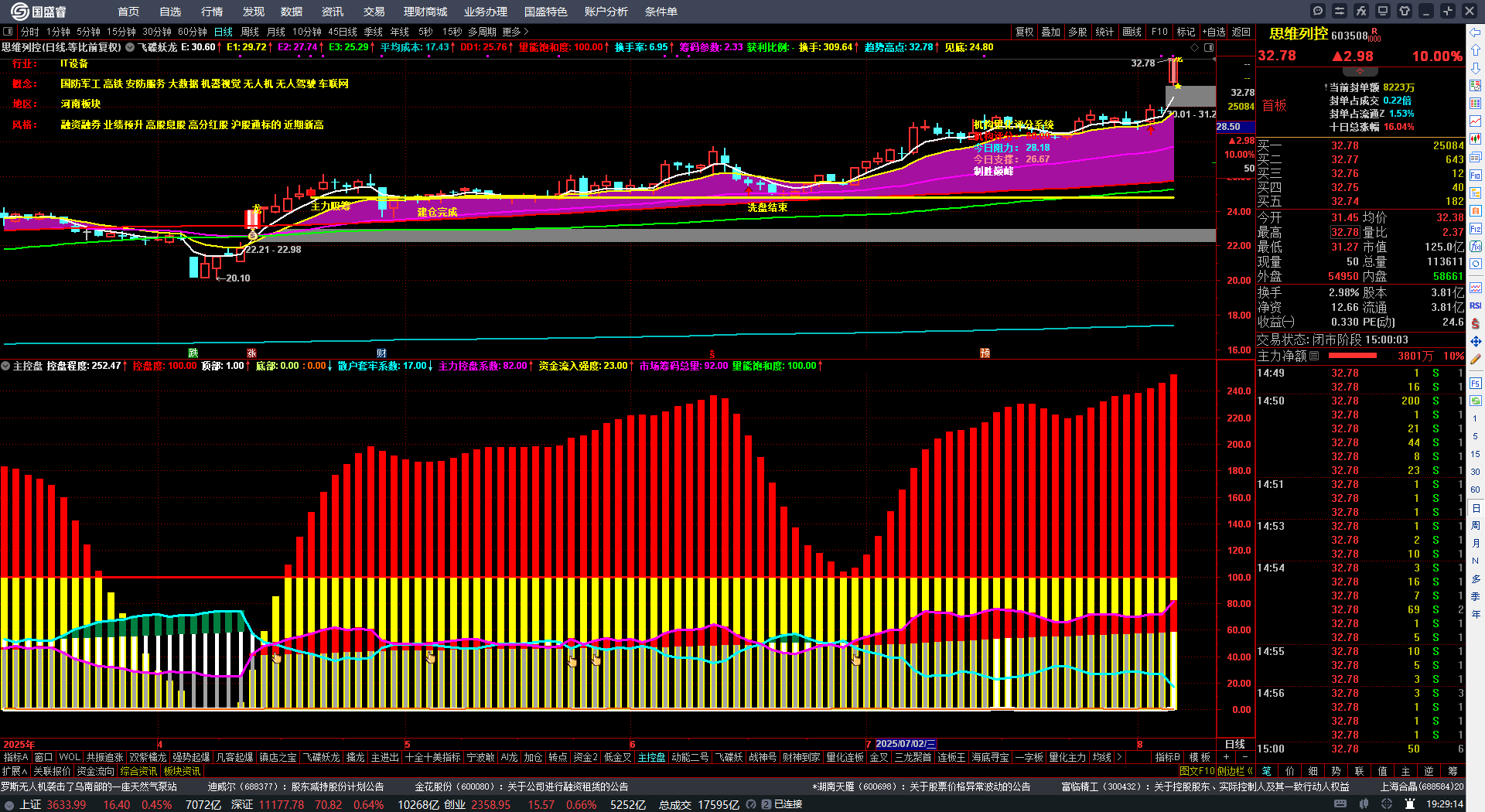Image resolution: width=1485 pixels, height=812 pixels.
Task: Toggle the 多股 multi-stock view
Action: (1077, 32)
